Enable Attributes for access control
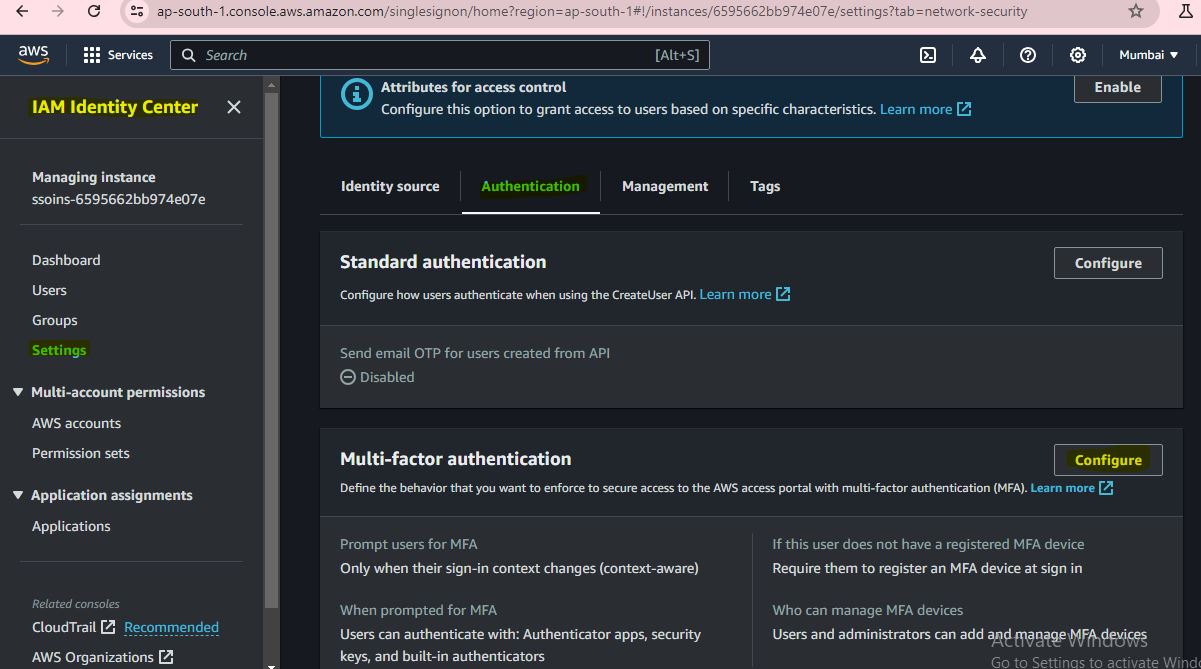 pos(1117,87)
